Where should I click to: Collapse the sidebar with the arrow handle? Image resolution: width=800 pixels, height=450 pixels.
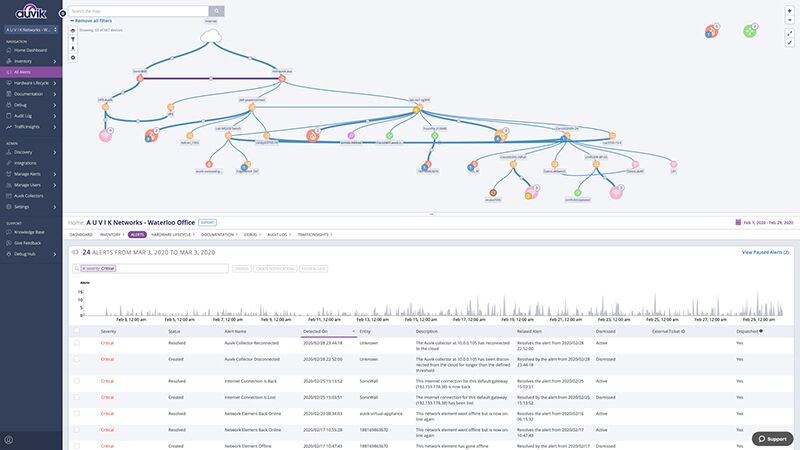click(63, 11)
